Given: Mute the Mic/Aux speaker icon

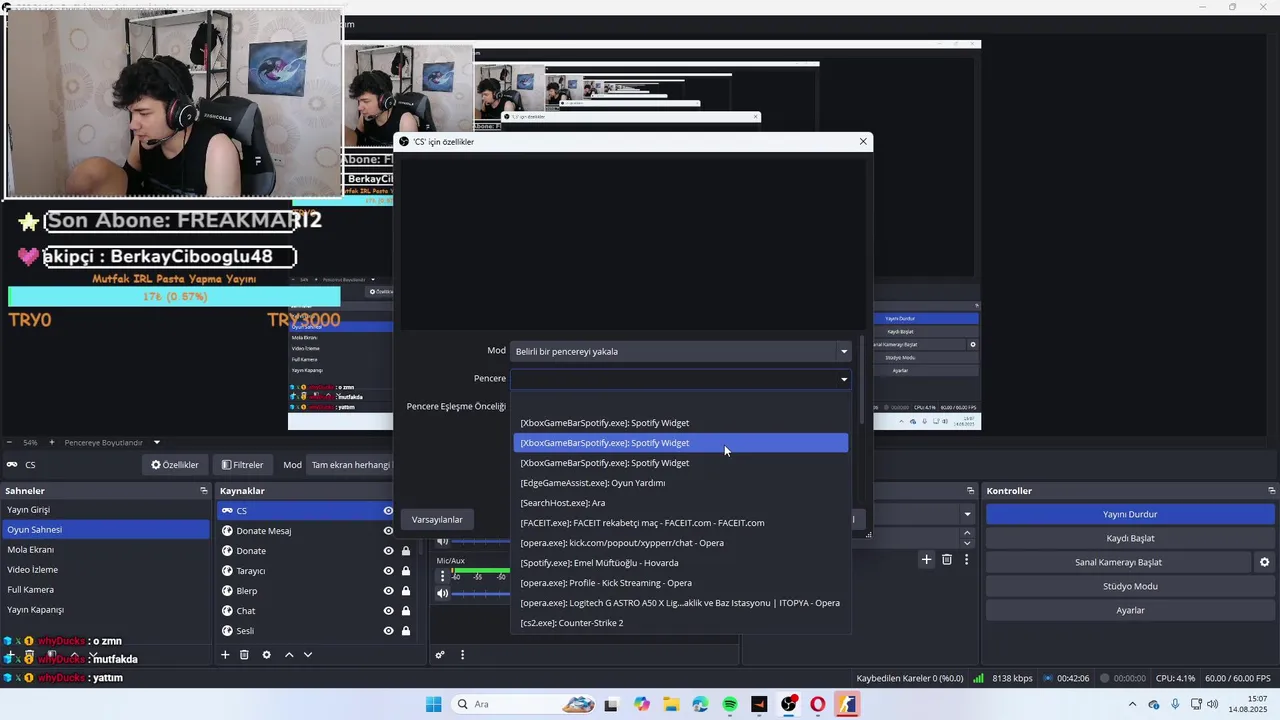Looking at the screenshot, I should pyautogui.click(x=442, y=593).
